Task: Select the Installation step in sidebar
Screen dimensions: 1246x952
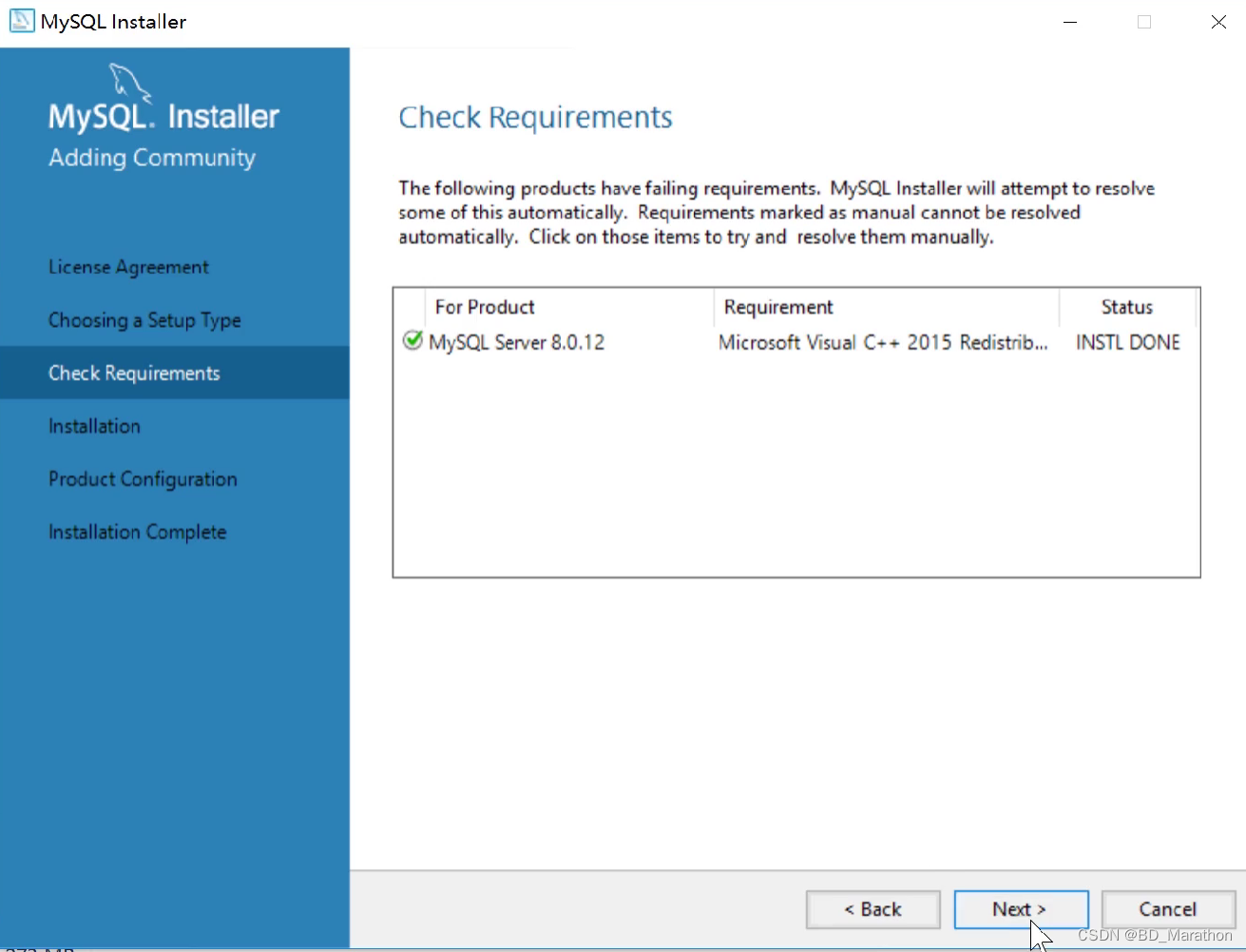Action: [x=94, y=426]
